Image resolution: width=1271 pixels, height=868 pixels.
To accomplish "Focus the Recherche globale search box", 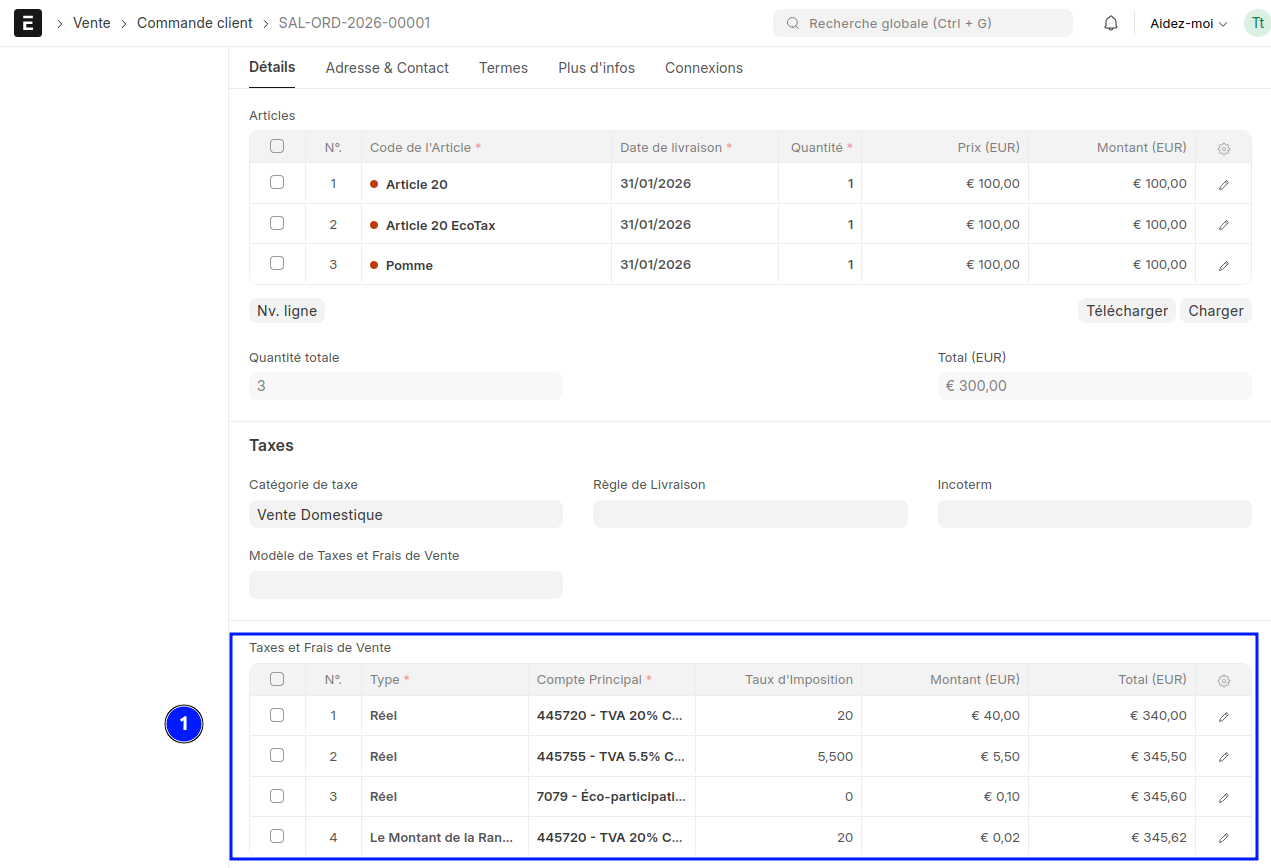I will (923, 23).
